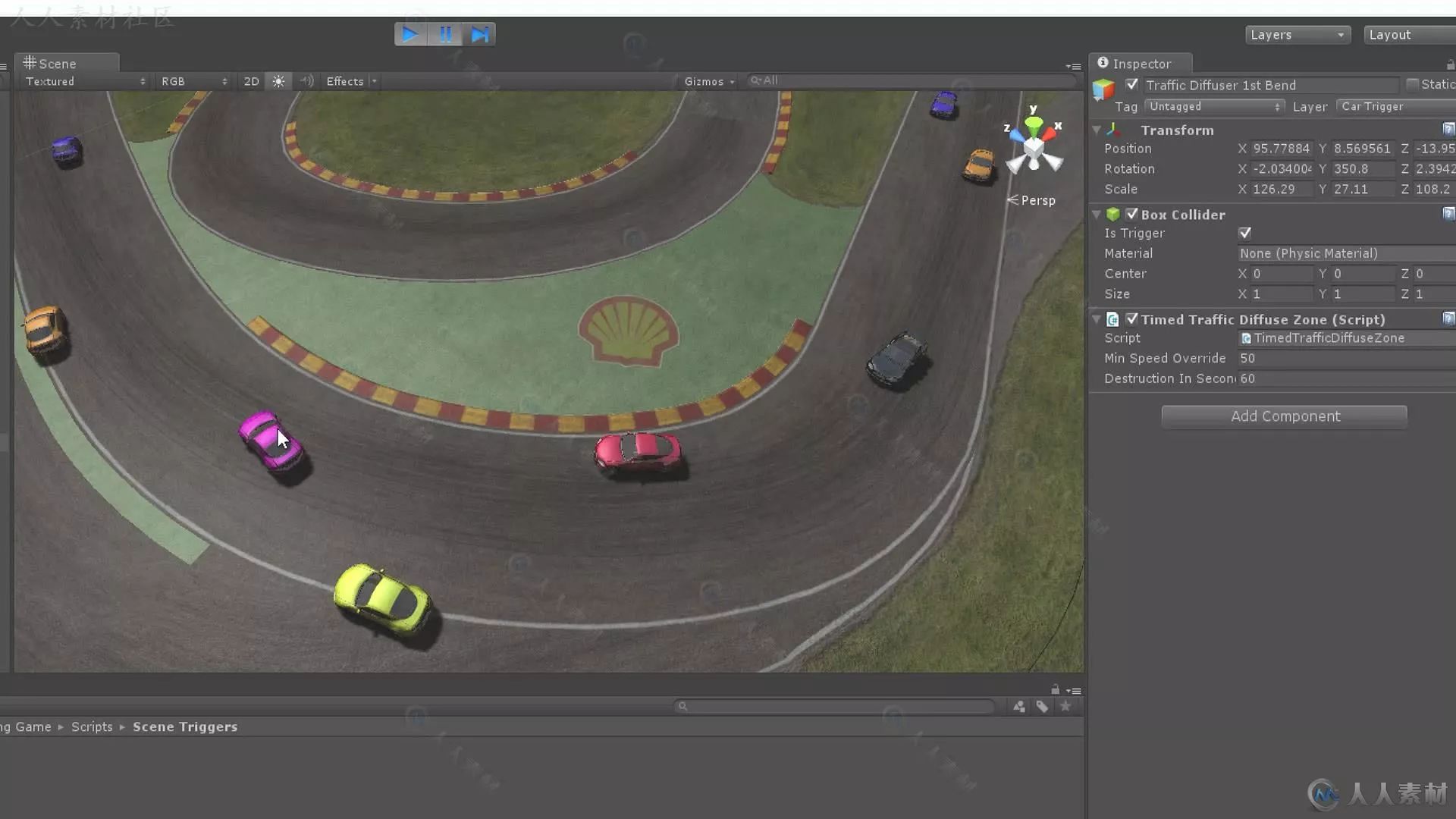
Task: Open the Tag Untagged dropdown
Action: click(1214, 106)
